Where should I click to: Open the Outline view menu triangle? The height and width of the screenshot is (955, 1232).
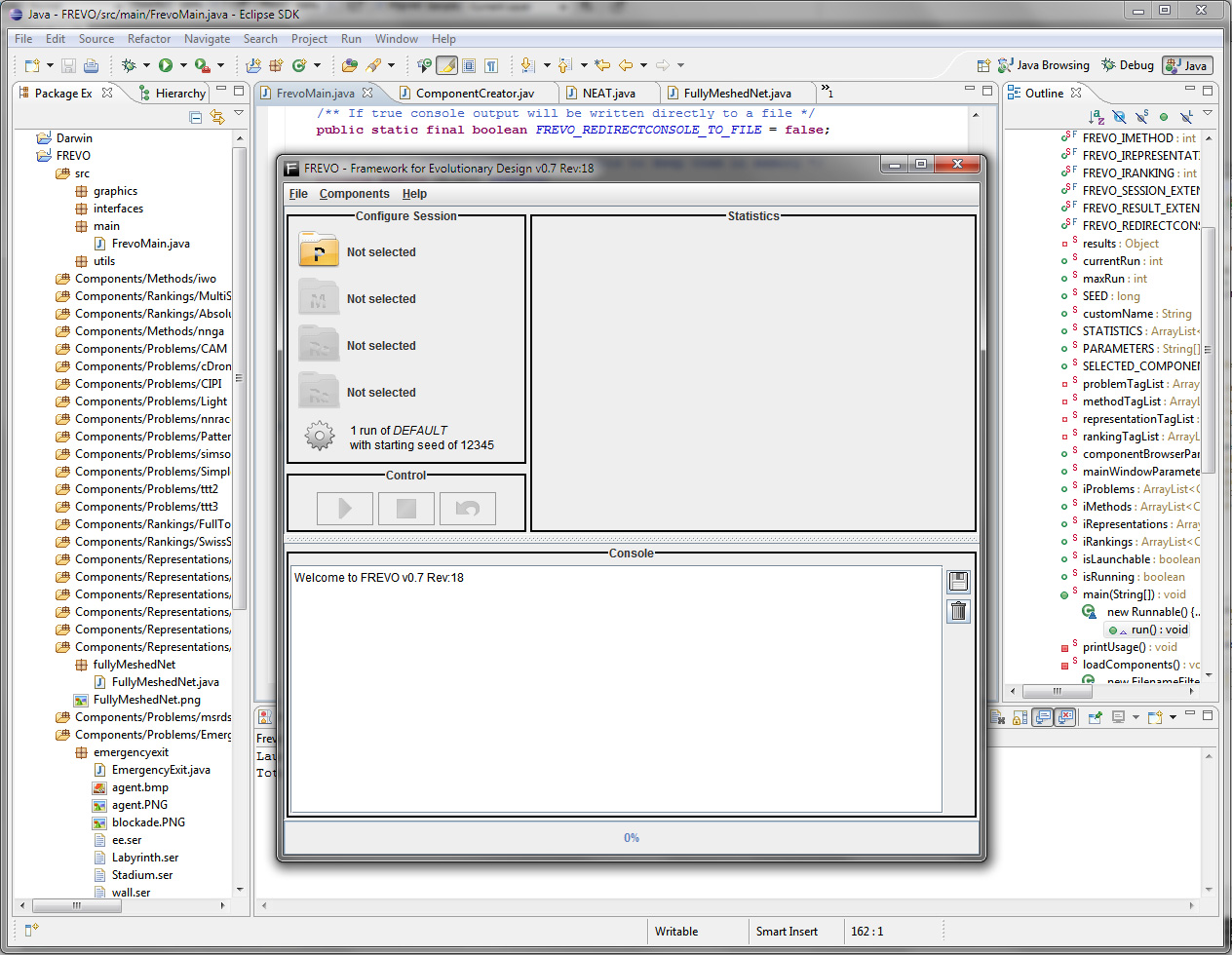(x=1208, y=114)
